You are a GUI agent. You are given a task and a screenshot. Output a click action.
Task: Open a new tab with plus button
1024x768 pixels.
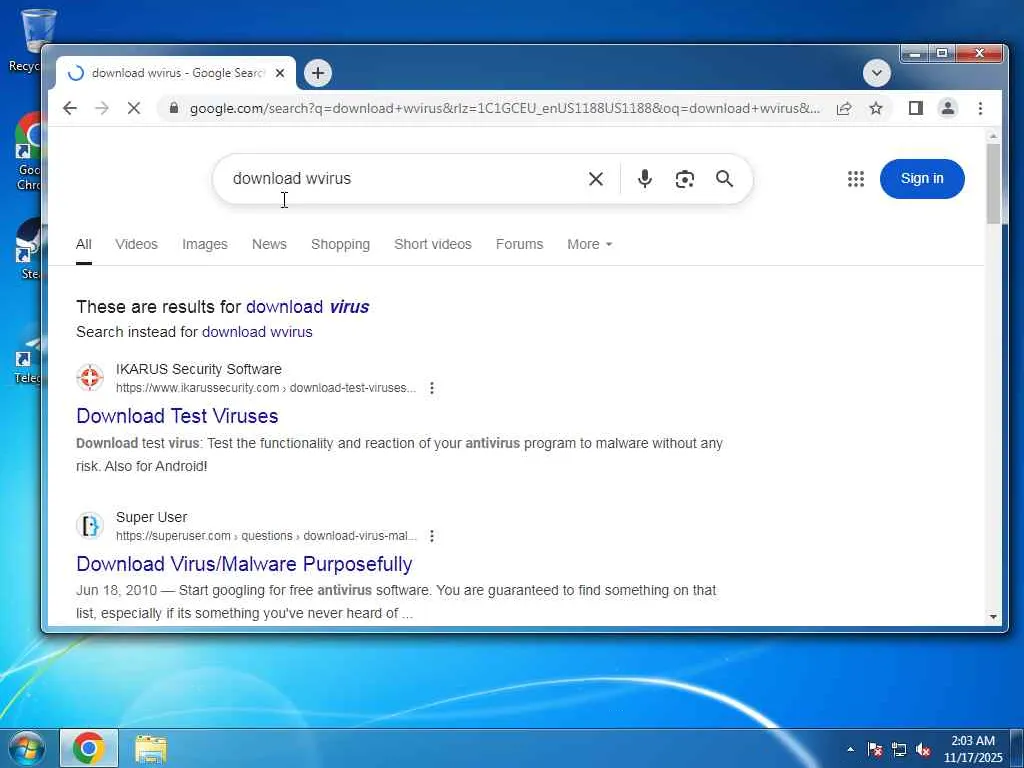tap(318, 73)
